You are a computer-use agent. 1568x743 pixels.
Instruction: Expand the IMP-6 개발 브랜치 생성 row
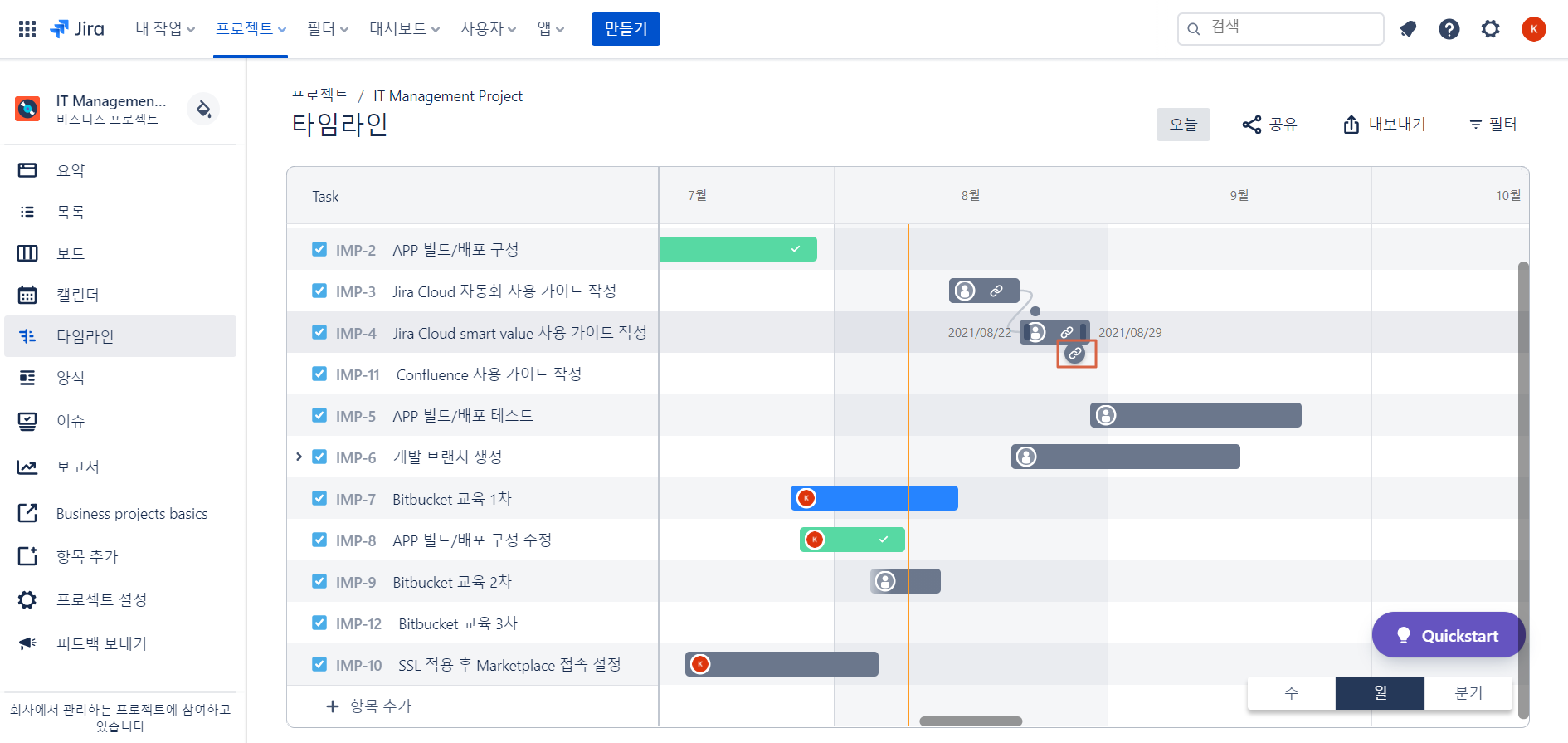pos(299,457)
